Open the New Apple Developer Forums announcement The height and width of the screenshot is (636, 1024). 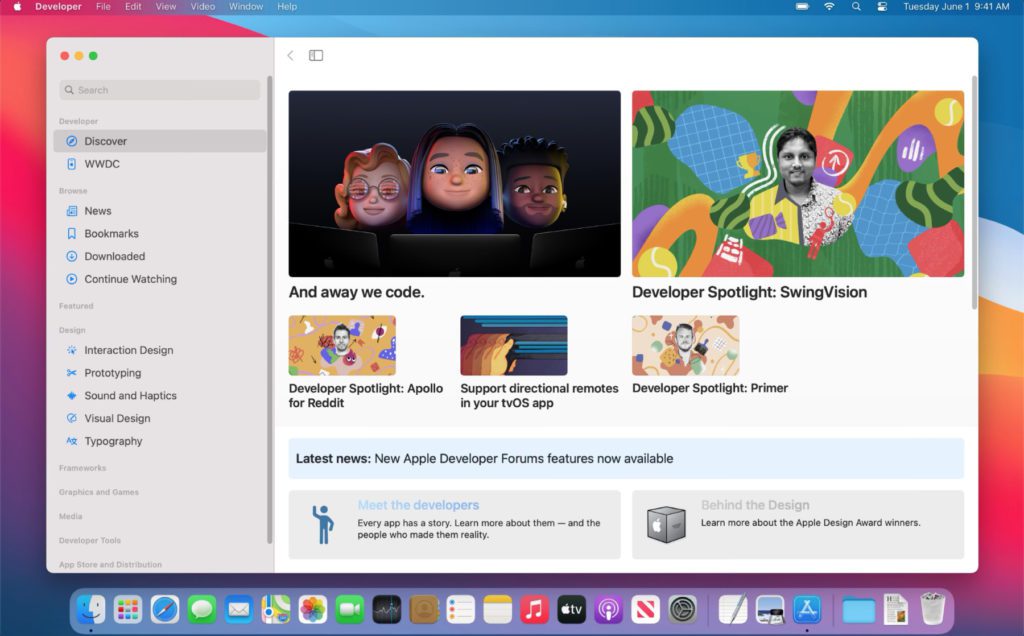625,457
